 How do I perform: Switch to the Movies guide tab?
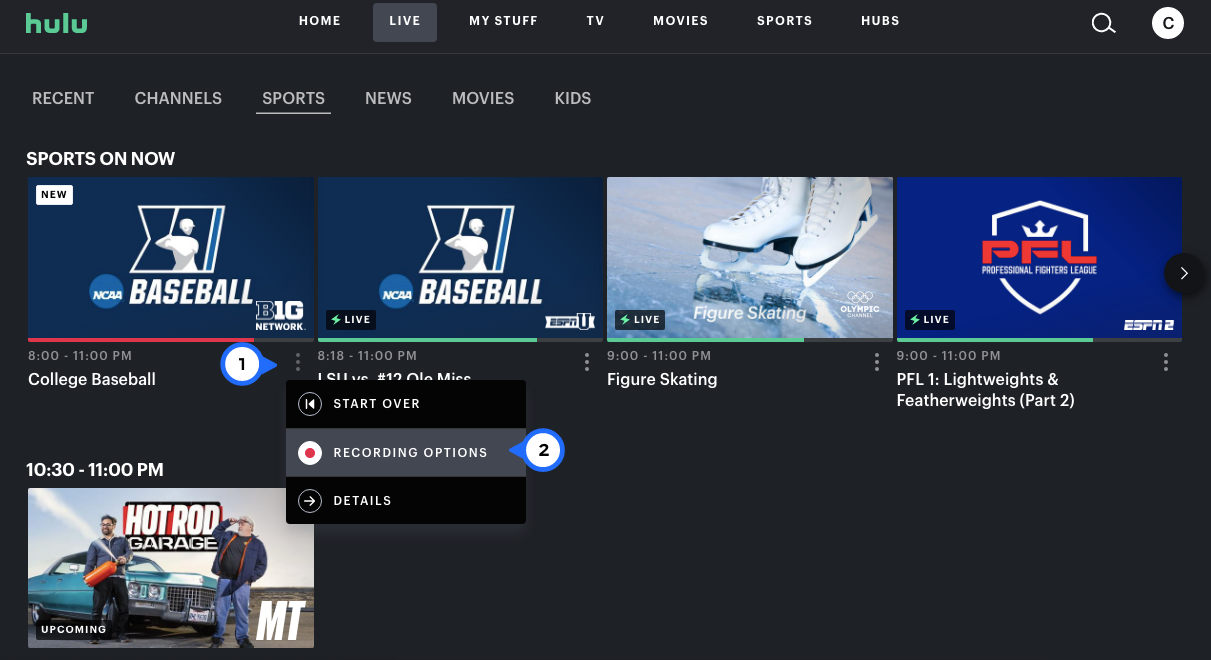tap(483, 98)
